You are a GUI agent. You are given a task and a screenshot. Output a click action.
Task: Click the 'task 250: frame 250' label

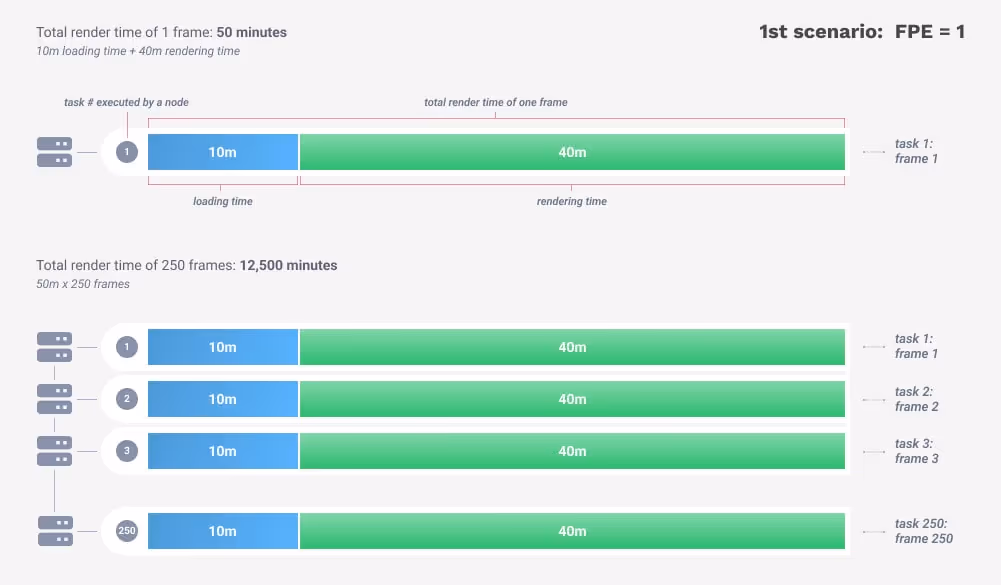pos(924,531)
